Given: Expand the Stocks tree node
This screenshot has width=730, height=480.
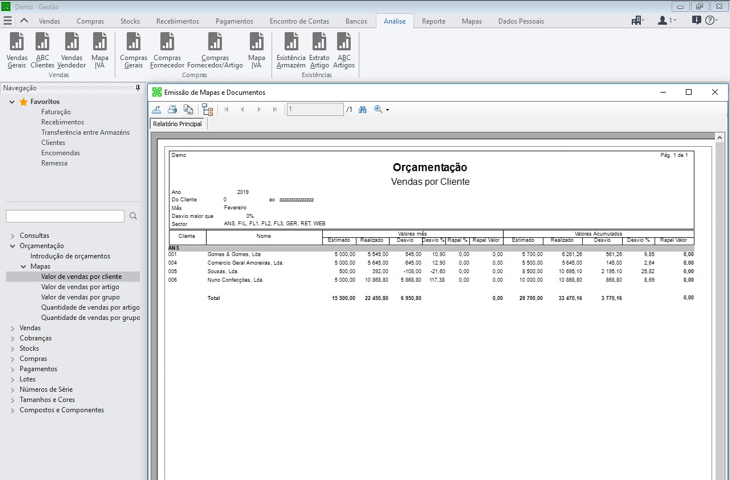Looking at the screenshot, I should [x=13, y=349].
